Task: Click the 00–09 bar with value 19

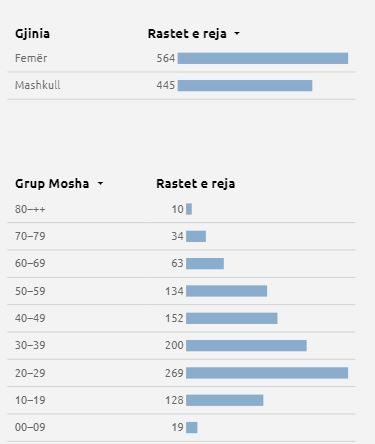Action: (x=192, y=427)
